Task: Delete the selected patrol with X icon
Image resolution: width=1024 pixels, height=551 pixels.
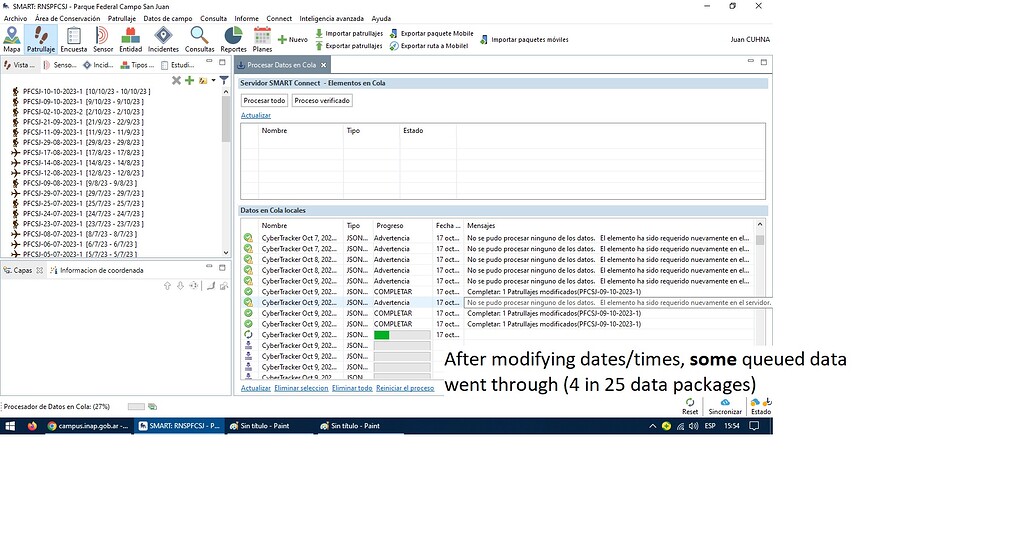Action: point(176,80)
